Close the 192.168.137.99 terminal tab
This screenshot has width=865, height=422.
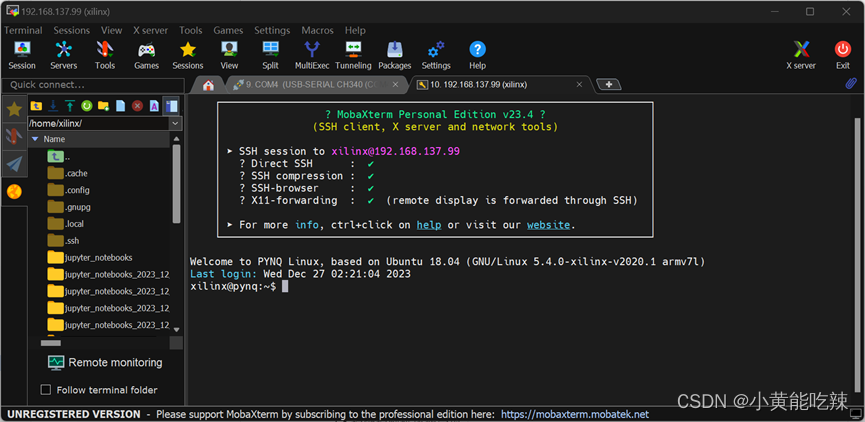[x=579, y=84]
